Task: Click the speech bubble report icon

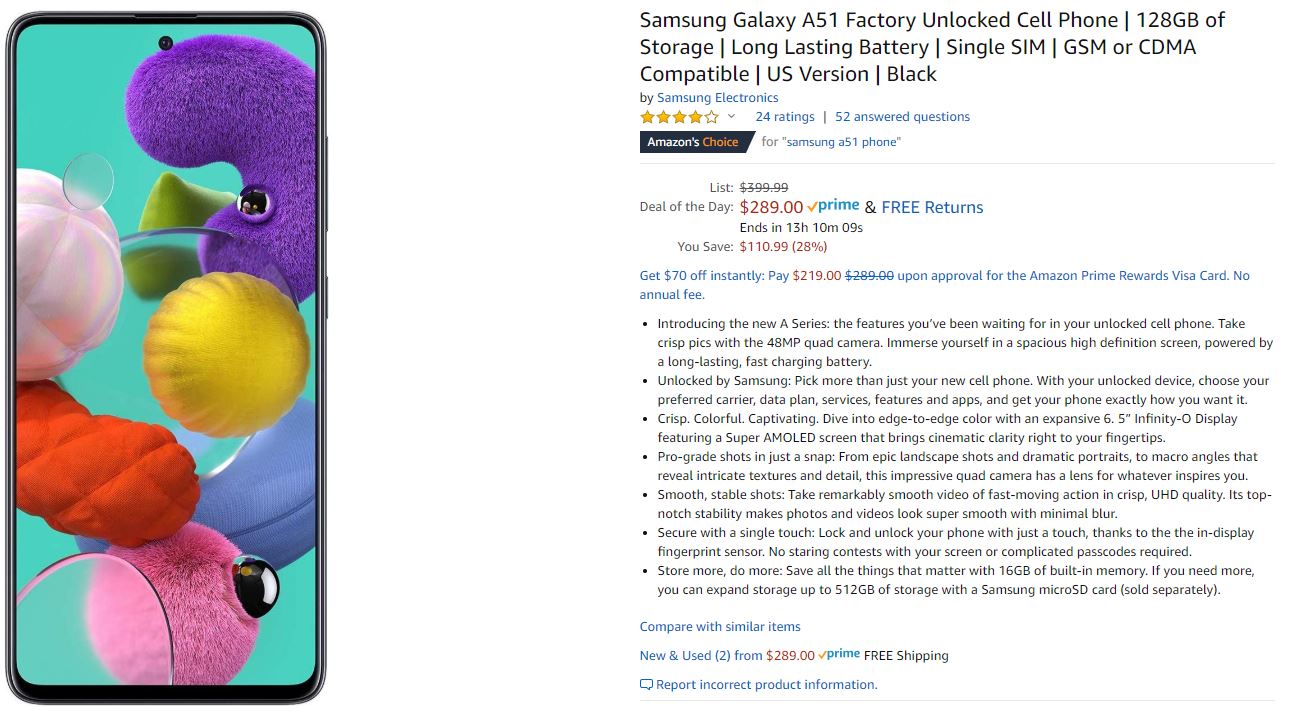Action: tap(646, 685)
